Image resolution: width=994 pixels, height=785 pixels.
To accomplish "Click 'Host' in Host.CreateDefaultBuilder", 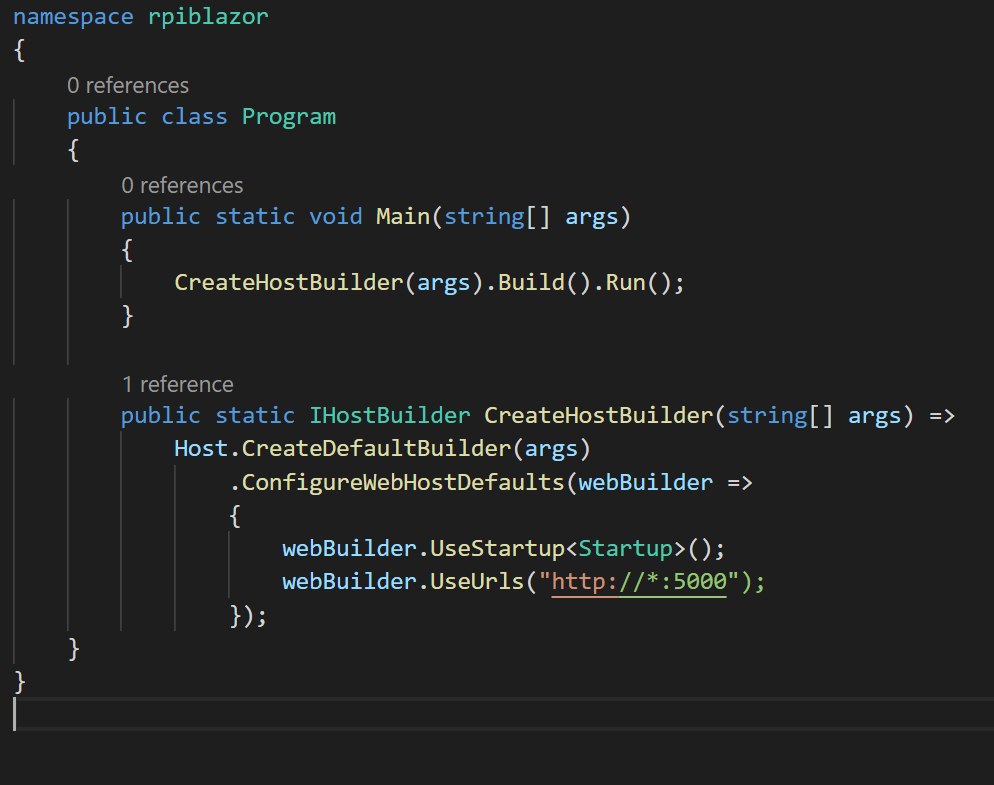I will click(x=202, y=449).
